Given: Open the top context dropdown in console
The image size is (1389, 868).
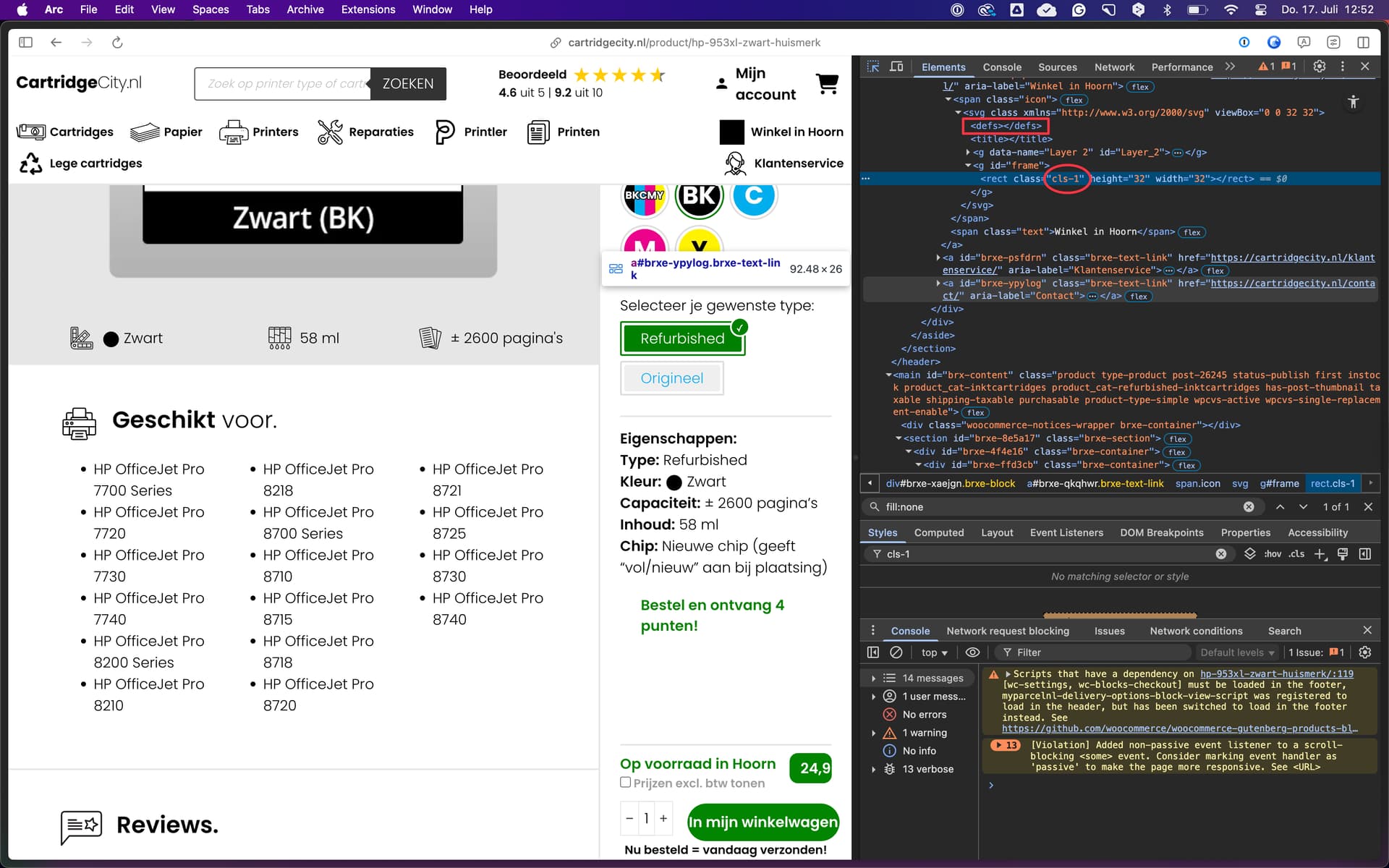Looking at the screenshot, I should [x=934, y=652].
